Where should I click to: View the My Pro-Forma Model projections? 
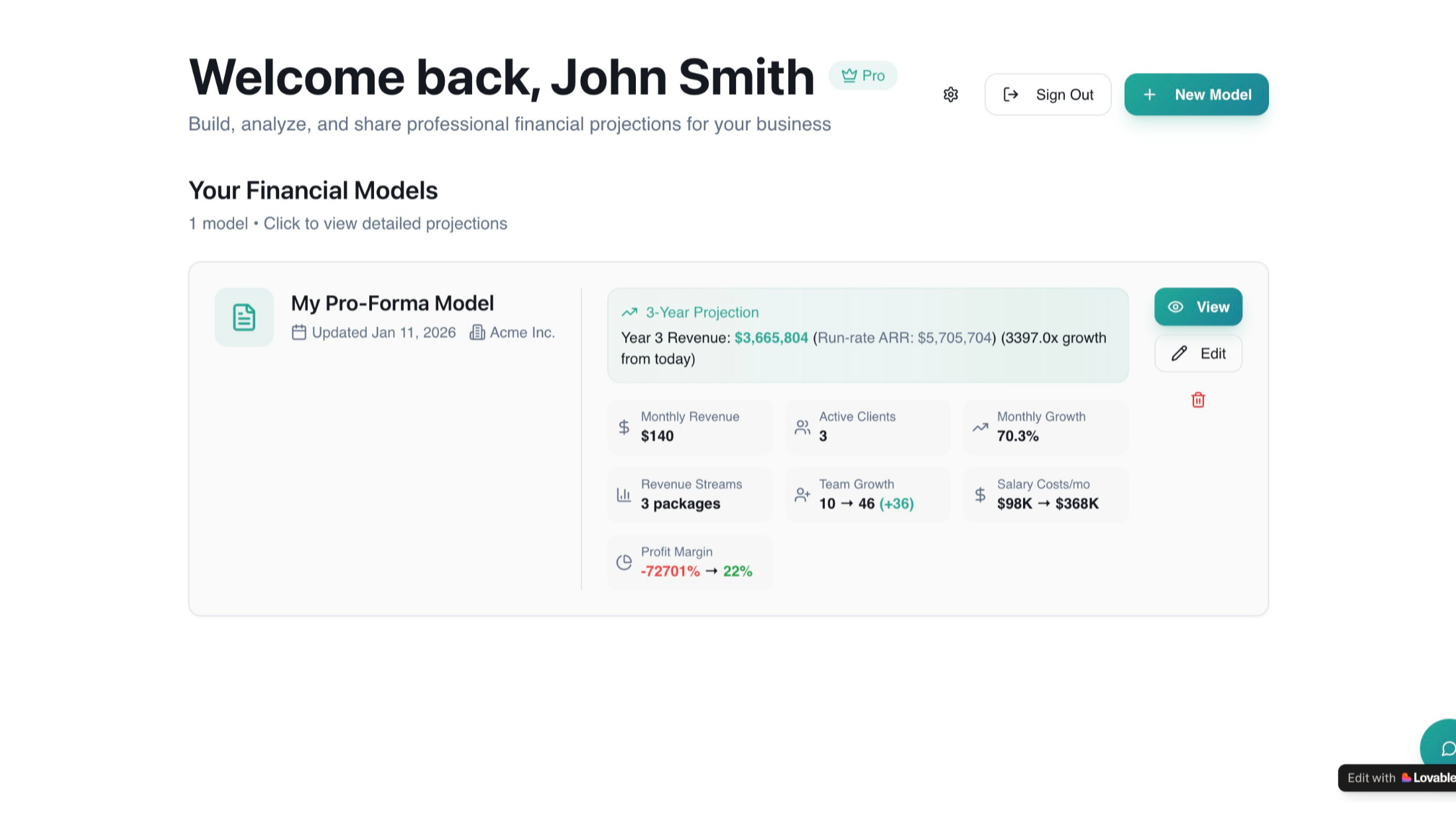click(1198, 307)
